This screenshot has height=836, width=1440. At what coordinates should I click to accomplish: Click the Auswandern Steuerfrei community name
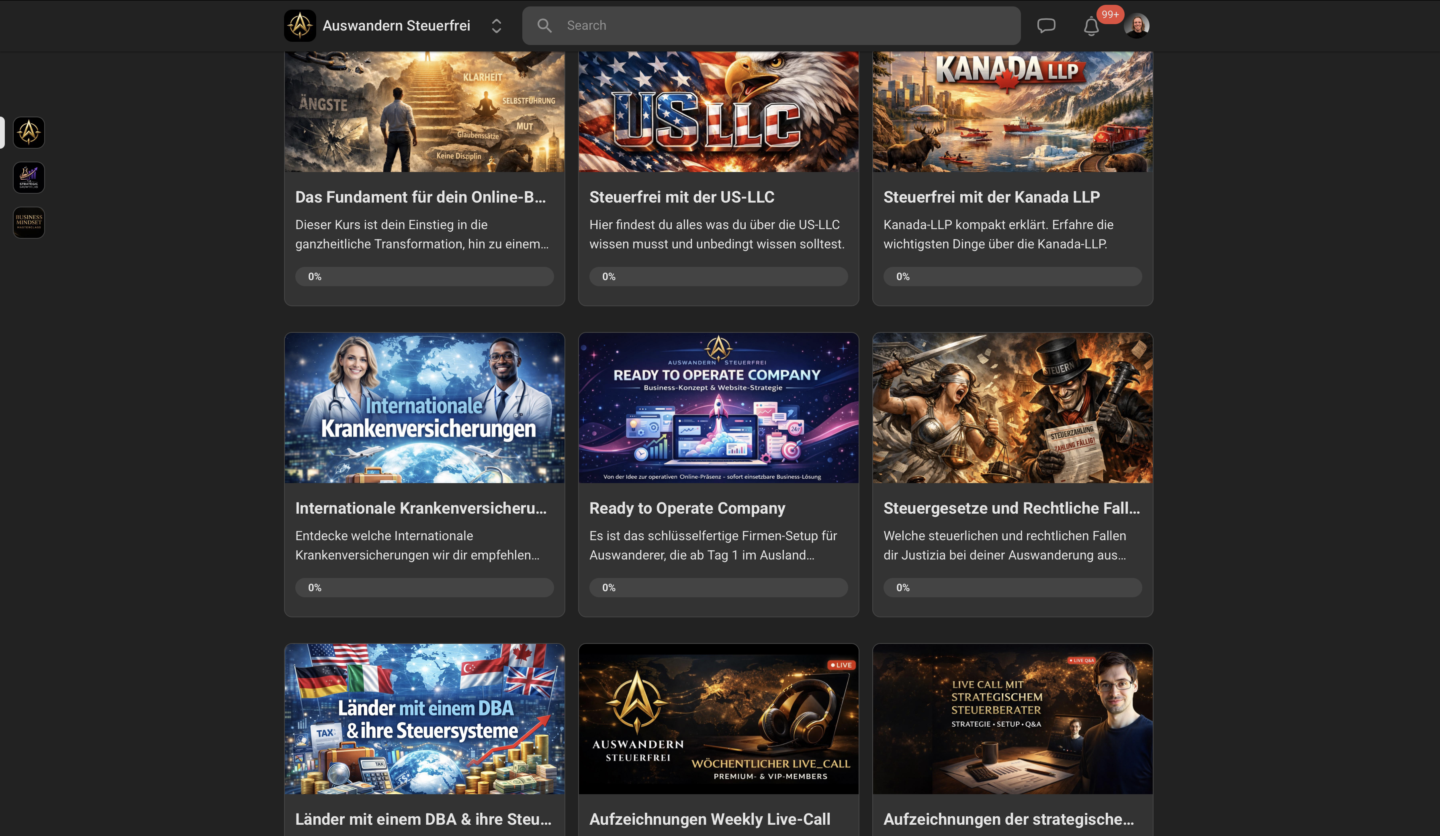396,26
